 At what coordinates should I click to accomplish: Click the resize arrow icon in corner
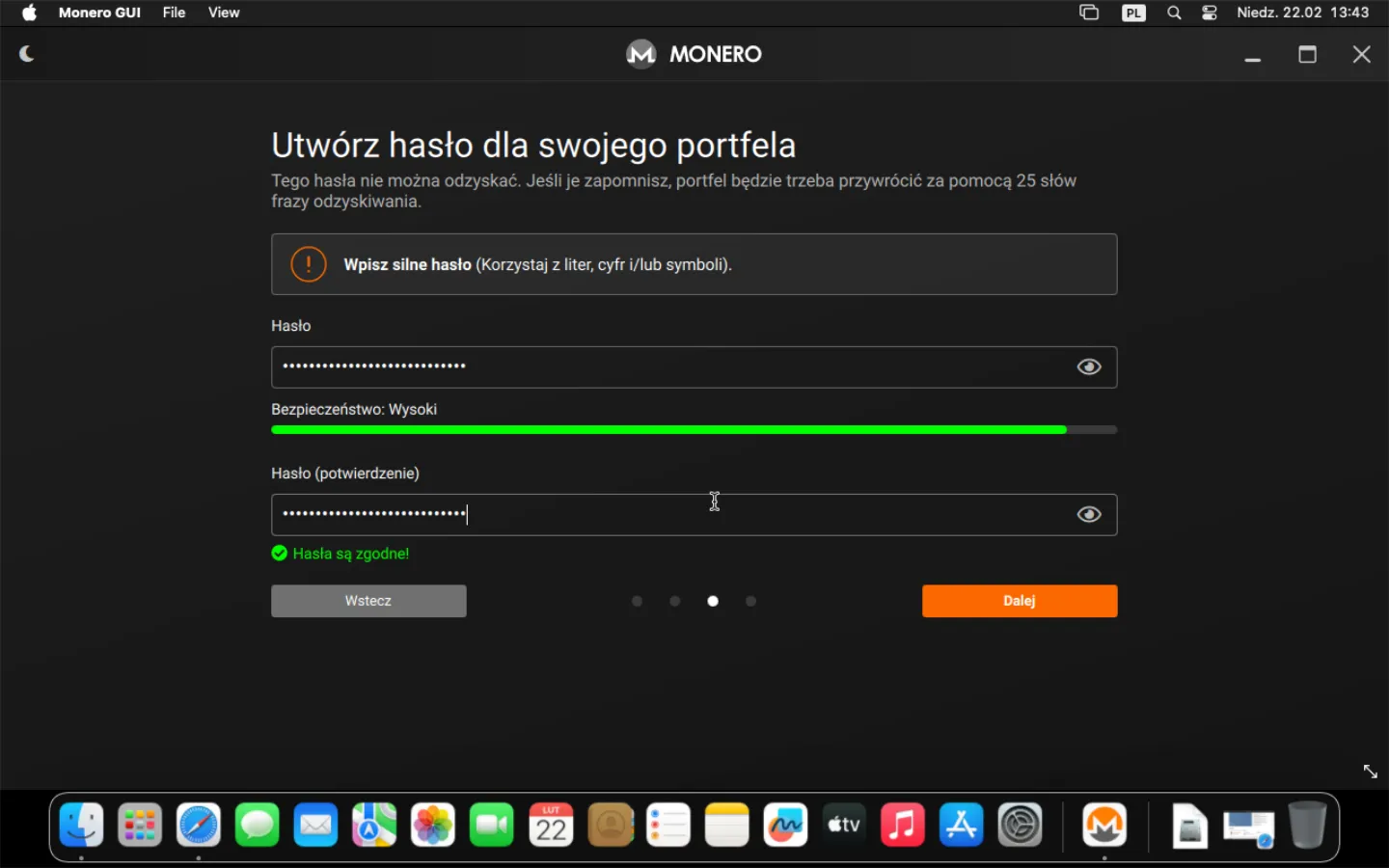click(1370, 771)
